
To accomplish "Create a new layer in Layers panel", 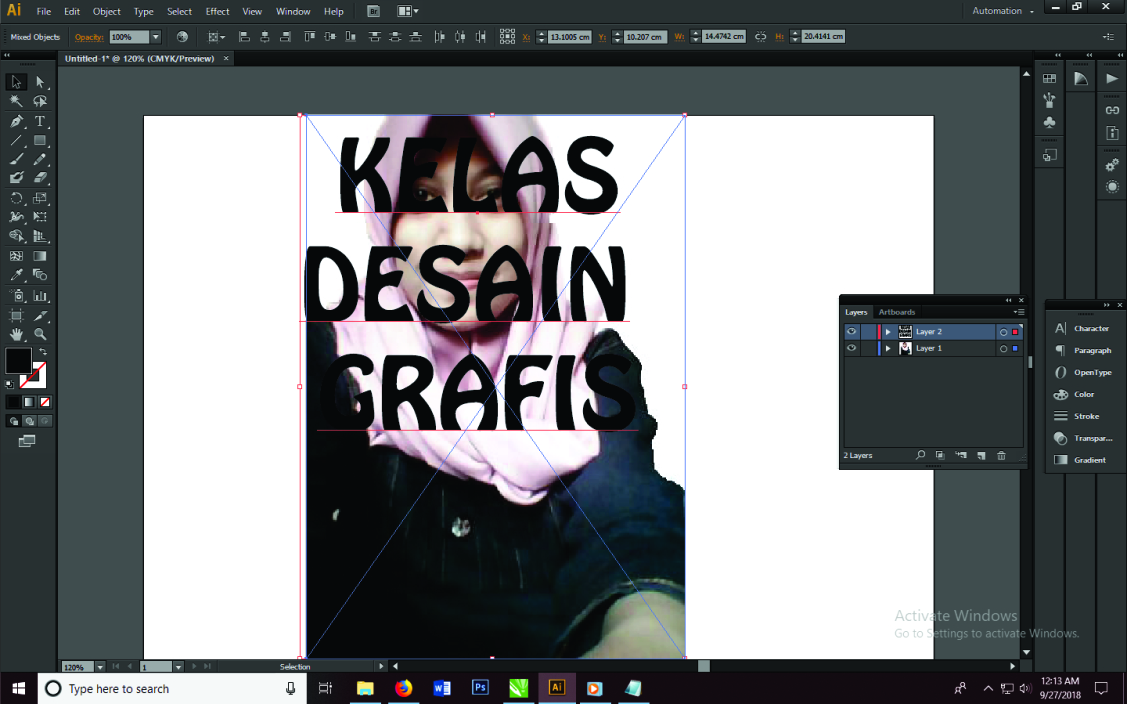I will (x=981, y=456).
